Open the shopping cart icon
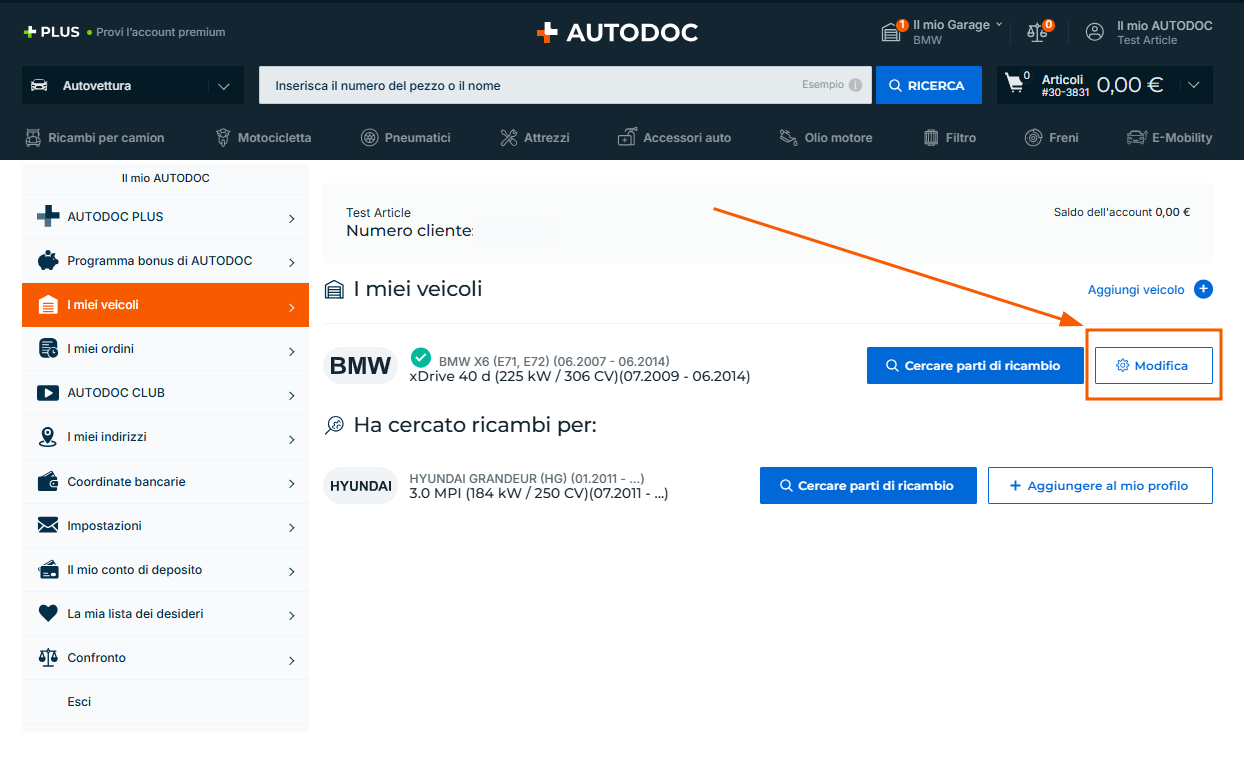1244x759 pixels. pyautogui.click(x=1015, y=85)
